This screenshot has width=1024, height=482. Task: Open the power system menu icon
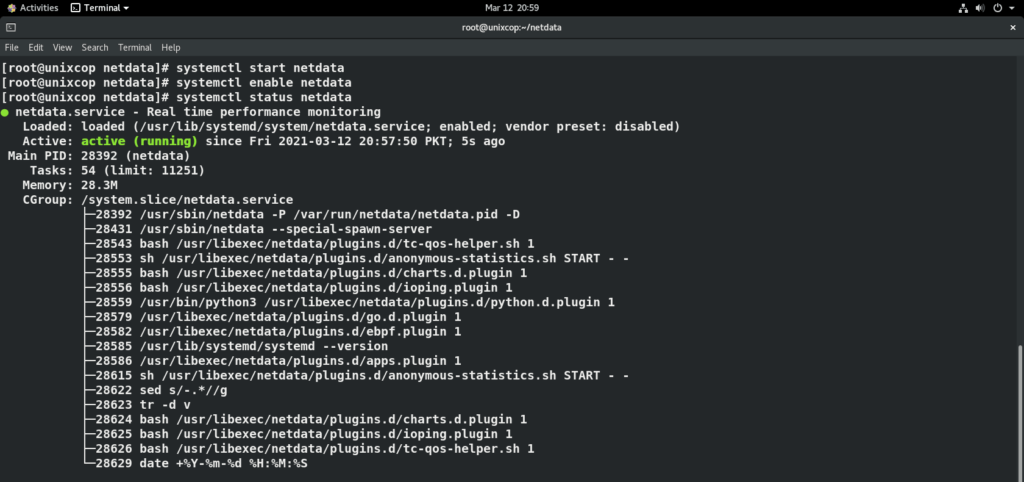[997, 8]
